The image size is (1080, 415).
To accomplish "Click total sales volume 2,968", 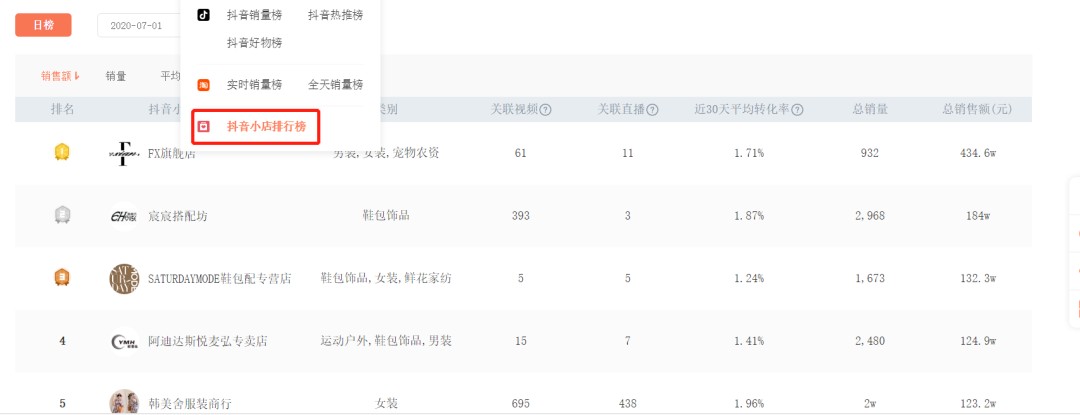I will pos(869,216).
